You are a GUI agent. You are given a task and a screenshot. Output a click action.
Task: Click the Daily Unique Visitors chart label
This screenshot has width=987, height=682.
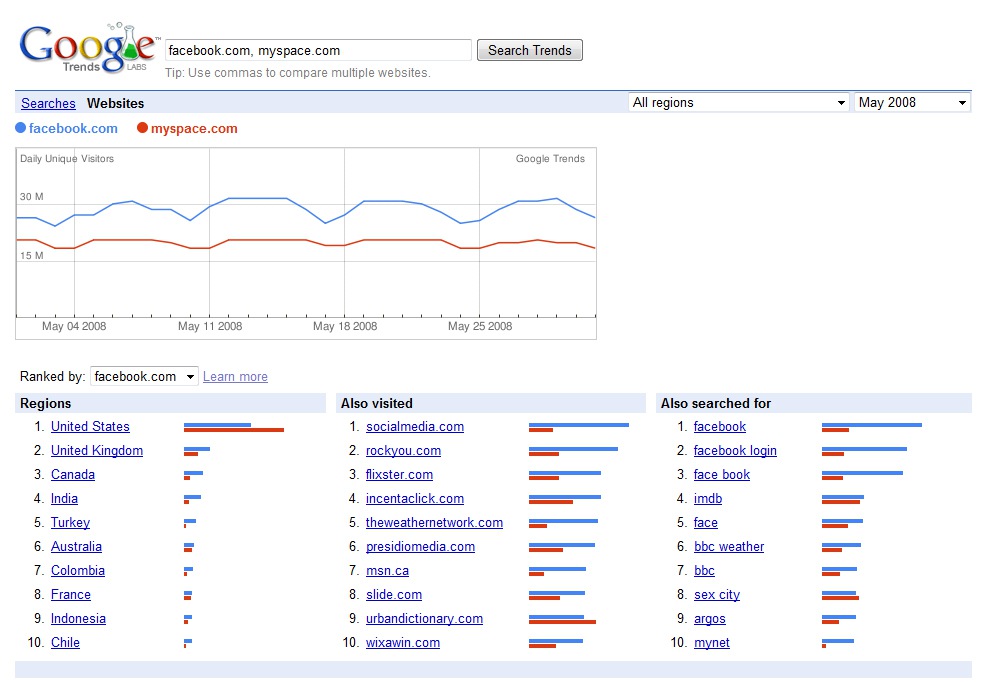tap(67, 159)
